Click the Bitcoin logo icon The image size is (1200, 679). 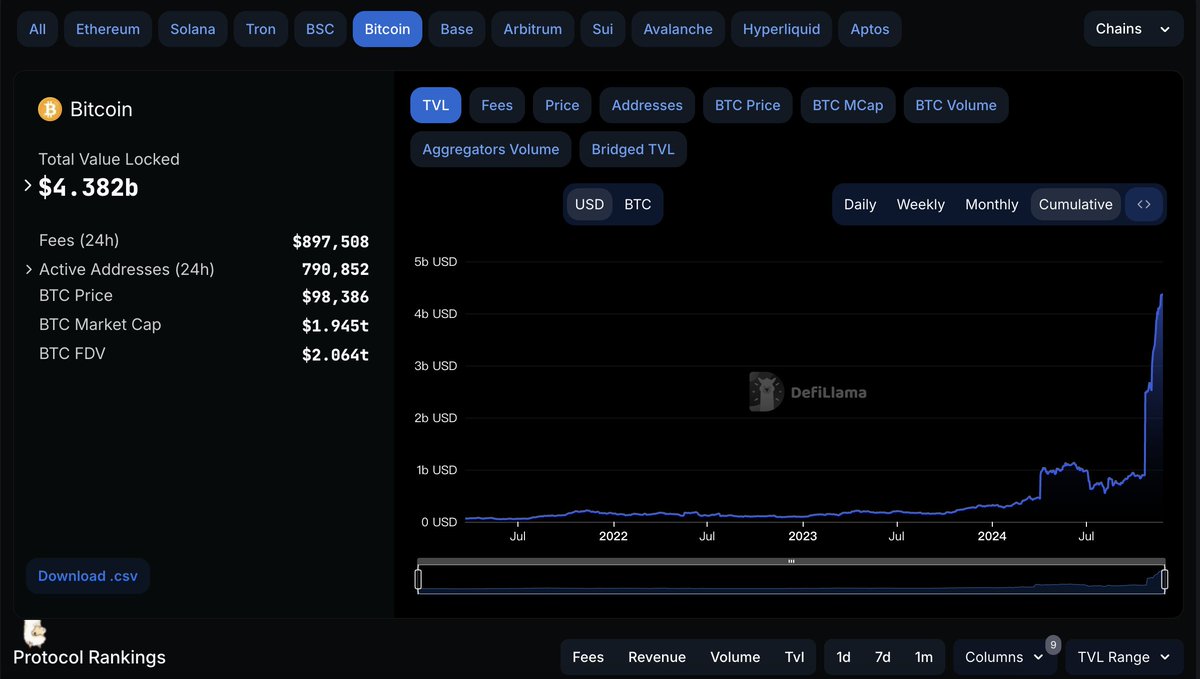click(50, 109)
